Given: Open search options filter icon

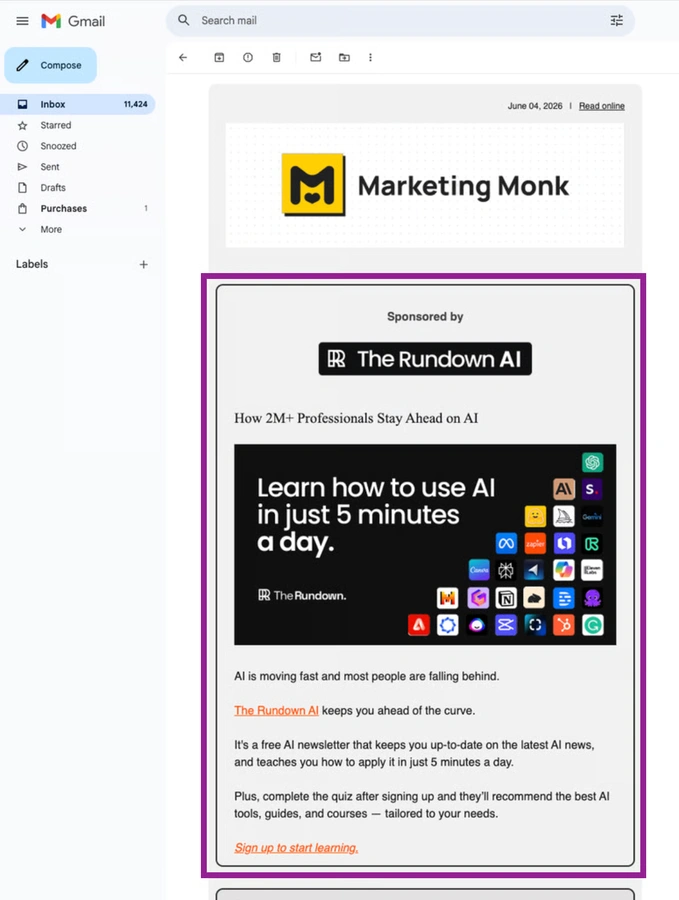Looking at the screenshot, I should click(616, 21).
